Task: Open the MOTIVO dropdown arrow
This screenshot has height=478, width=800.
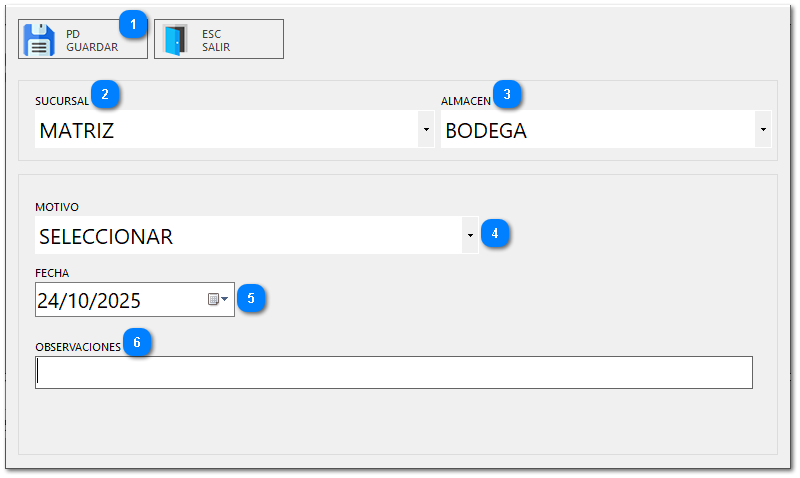Action: tap(470, 236)
